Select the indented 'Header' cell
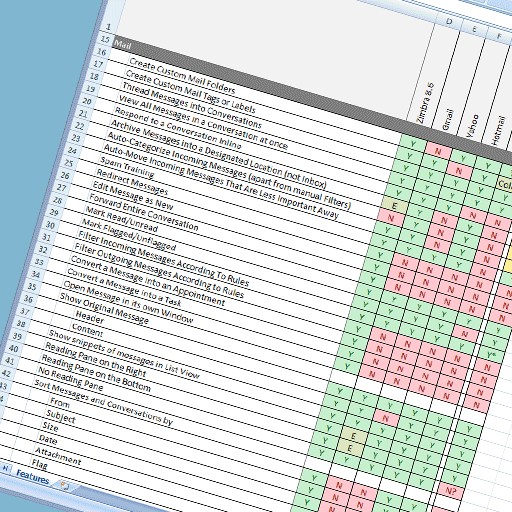 click(90, 317)
